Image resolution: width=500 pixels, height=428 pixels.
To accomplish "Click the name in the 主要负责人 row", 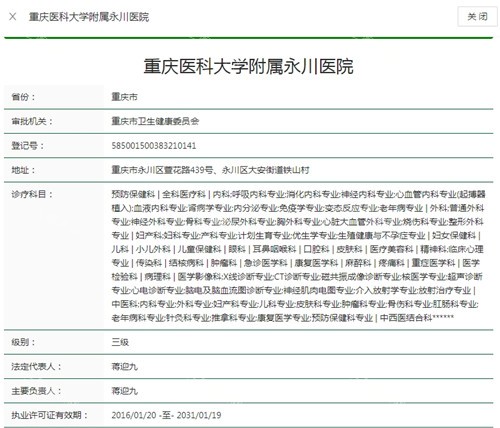I will coord(124,391).
